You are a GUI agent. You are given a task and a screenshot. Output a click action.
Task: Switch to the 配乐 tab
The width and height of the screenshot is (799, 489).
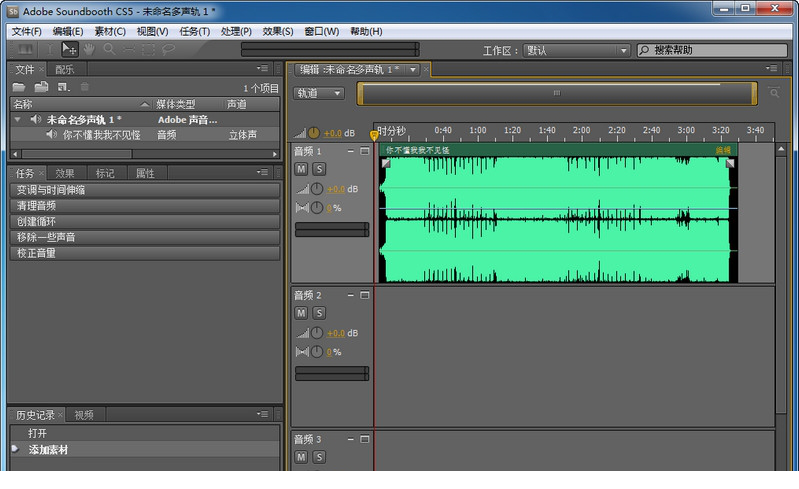65,69
